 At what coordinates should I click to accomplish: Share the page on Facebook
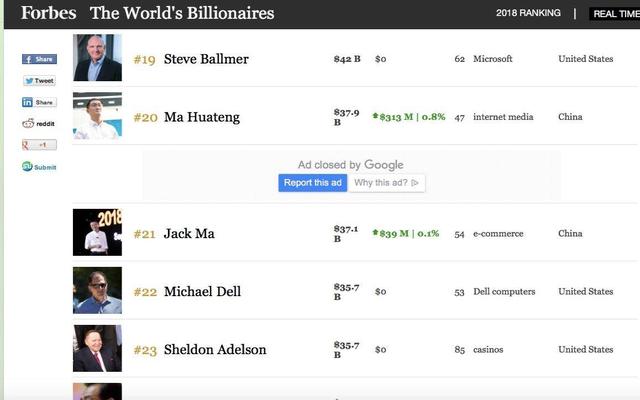tap(39, 59)
